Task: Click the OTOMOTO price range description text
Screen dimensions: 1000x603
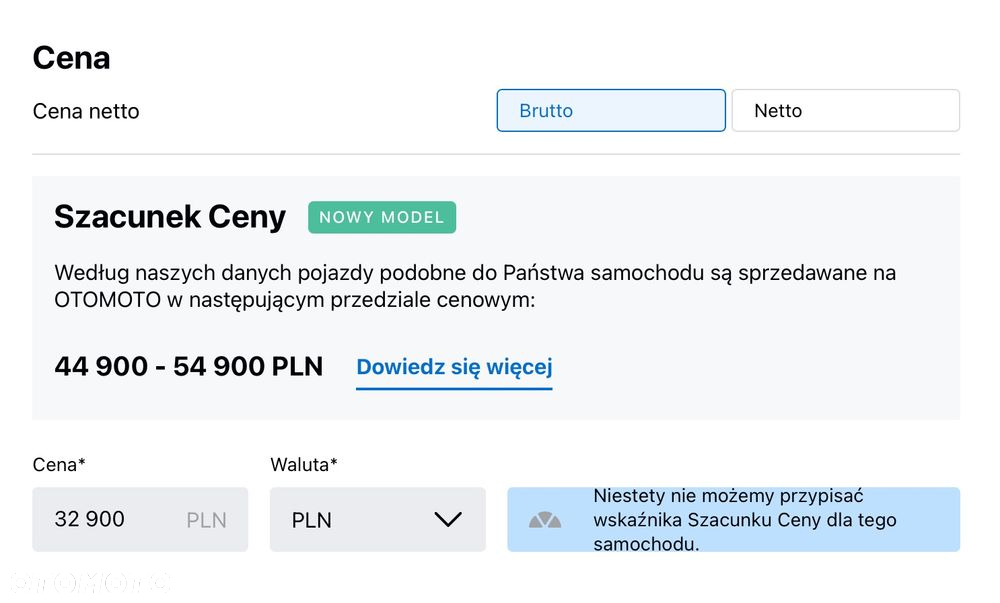Action: [x=475, y=286]
